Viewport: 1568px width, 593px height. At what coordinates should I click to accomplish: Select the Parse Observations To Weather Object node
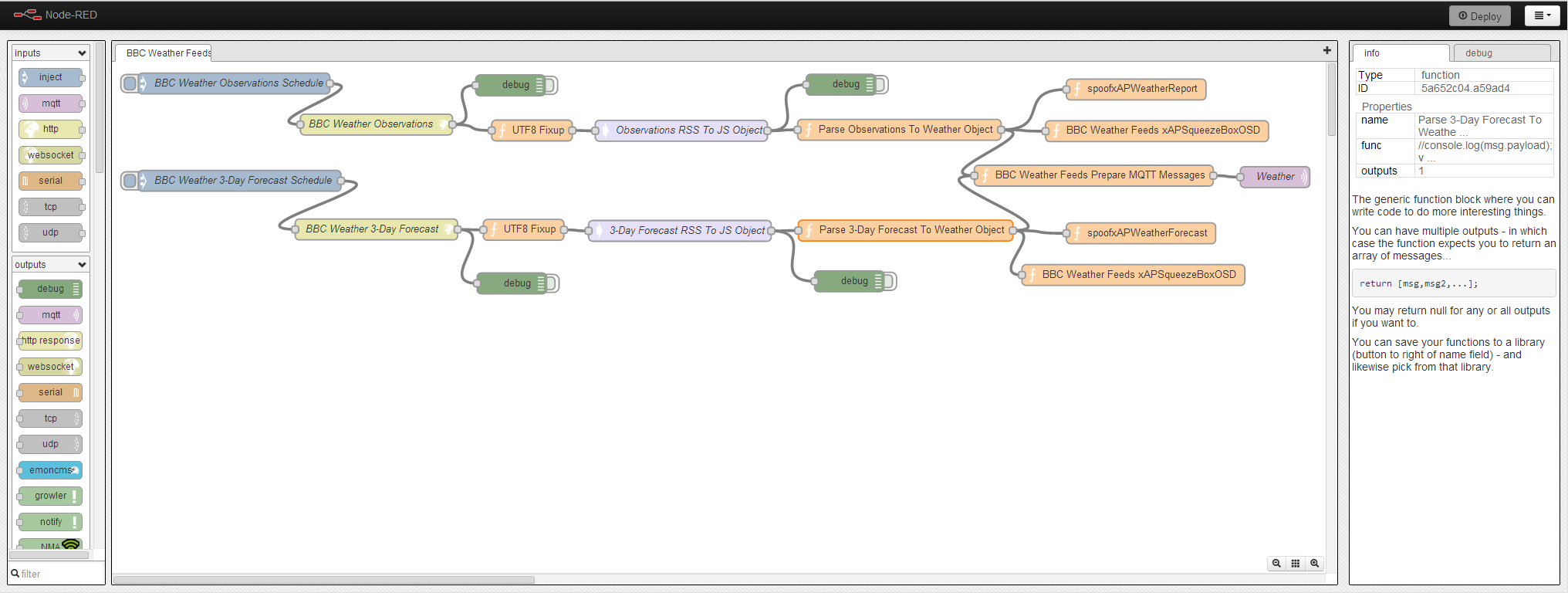point(899,130)
